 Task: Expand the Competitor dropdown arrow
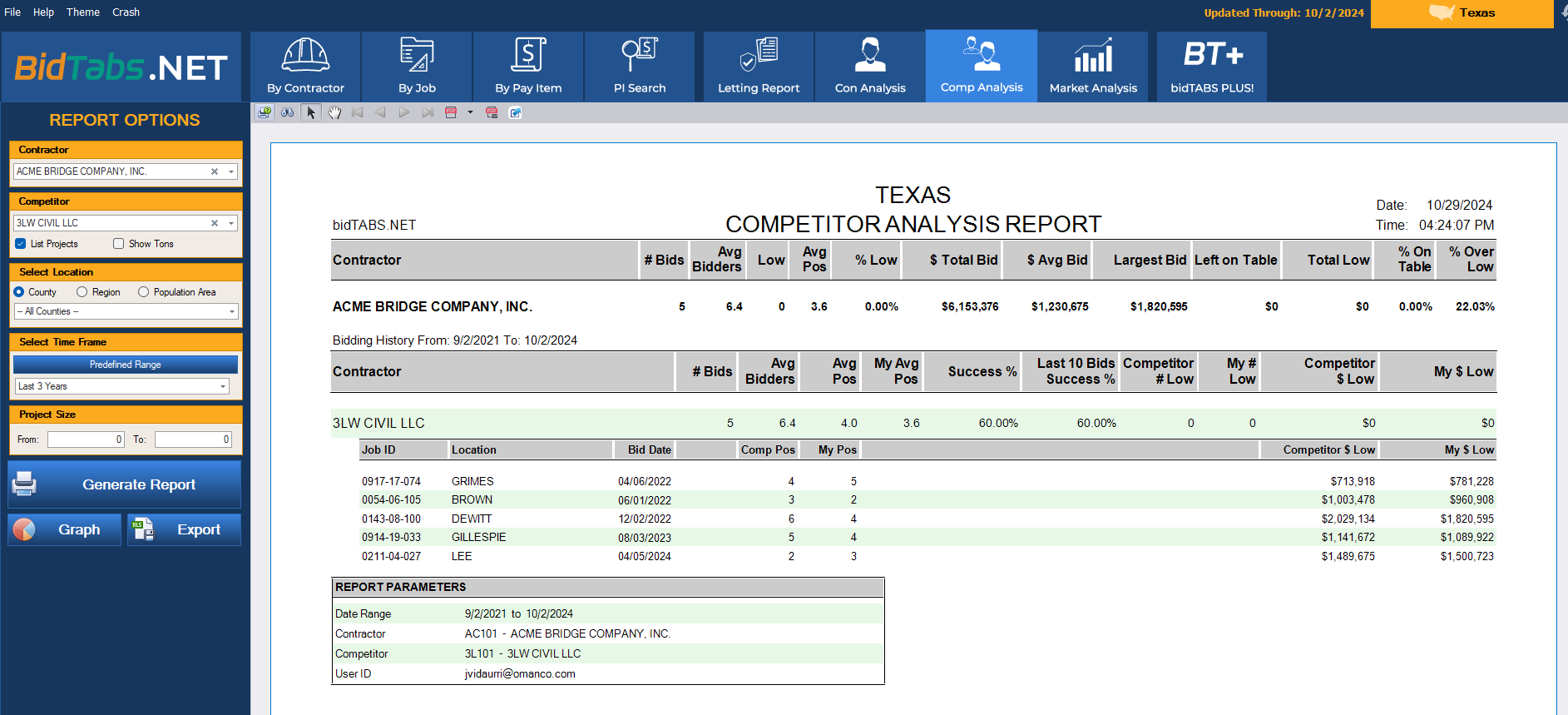pyautogui.click(x=231, y=223)
